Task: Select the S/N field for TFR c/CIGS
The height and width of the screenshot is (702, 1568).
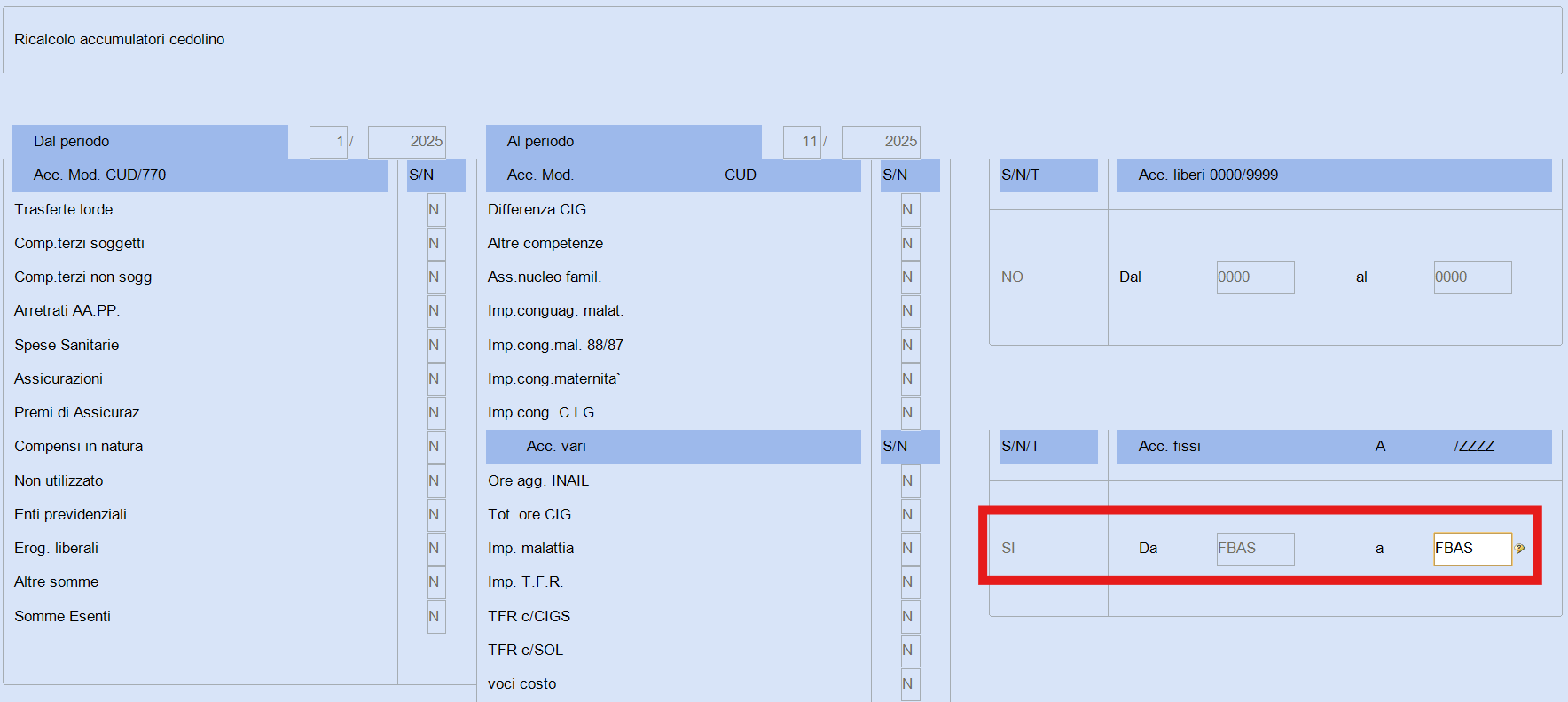Action: (910, 617)
